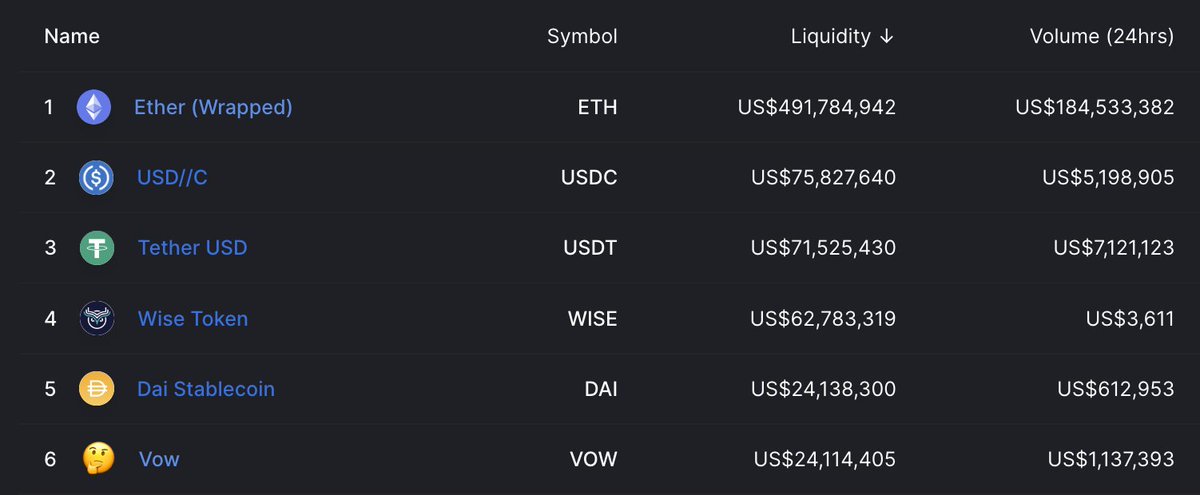Image resolution: width=1200 pixels, height=495 pixels.
Task: Click the Name column header
Action: tap(72, 37)
